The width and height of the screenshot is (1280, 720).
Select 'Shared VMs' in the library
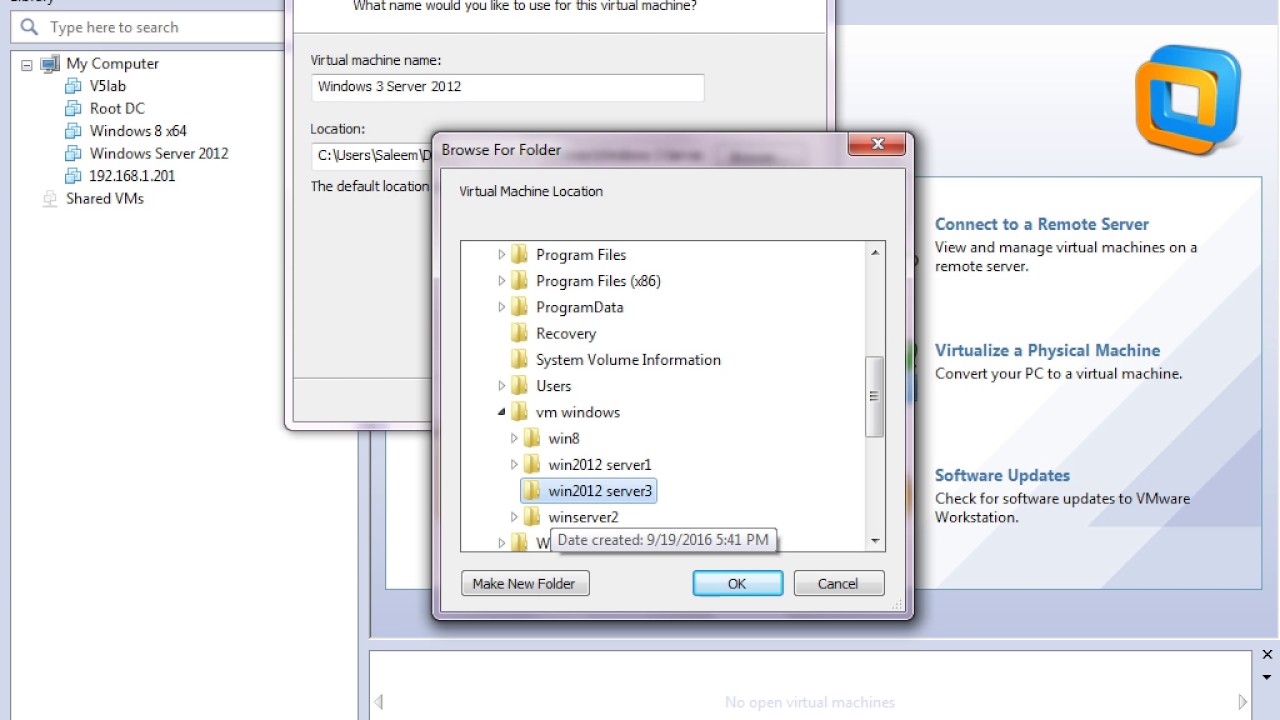tap(105, 198)
